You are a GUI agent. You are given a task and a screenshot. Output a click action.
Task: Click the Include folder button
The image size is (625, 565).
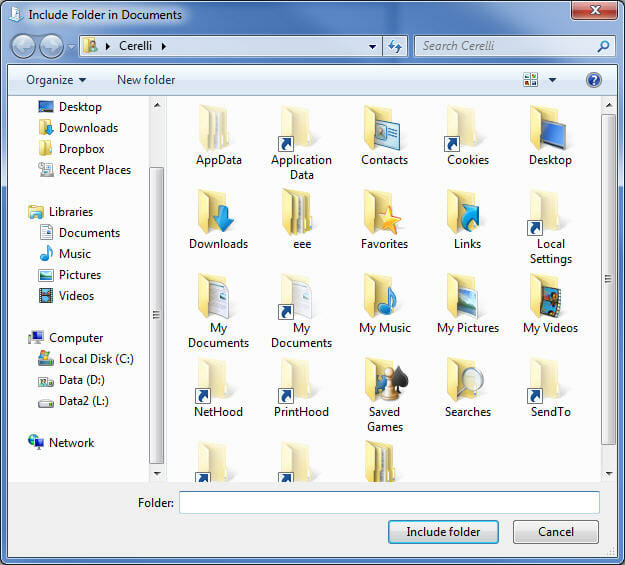click(x=443, y=532)
